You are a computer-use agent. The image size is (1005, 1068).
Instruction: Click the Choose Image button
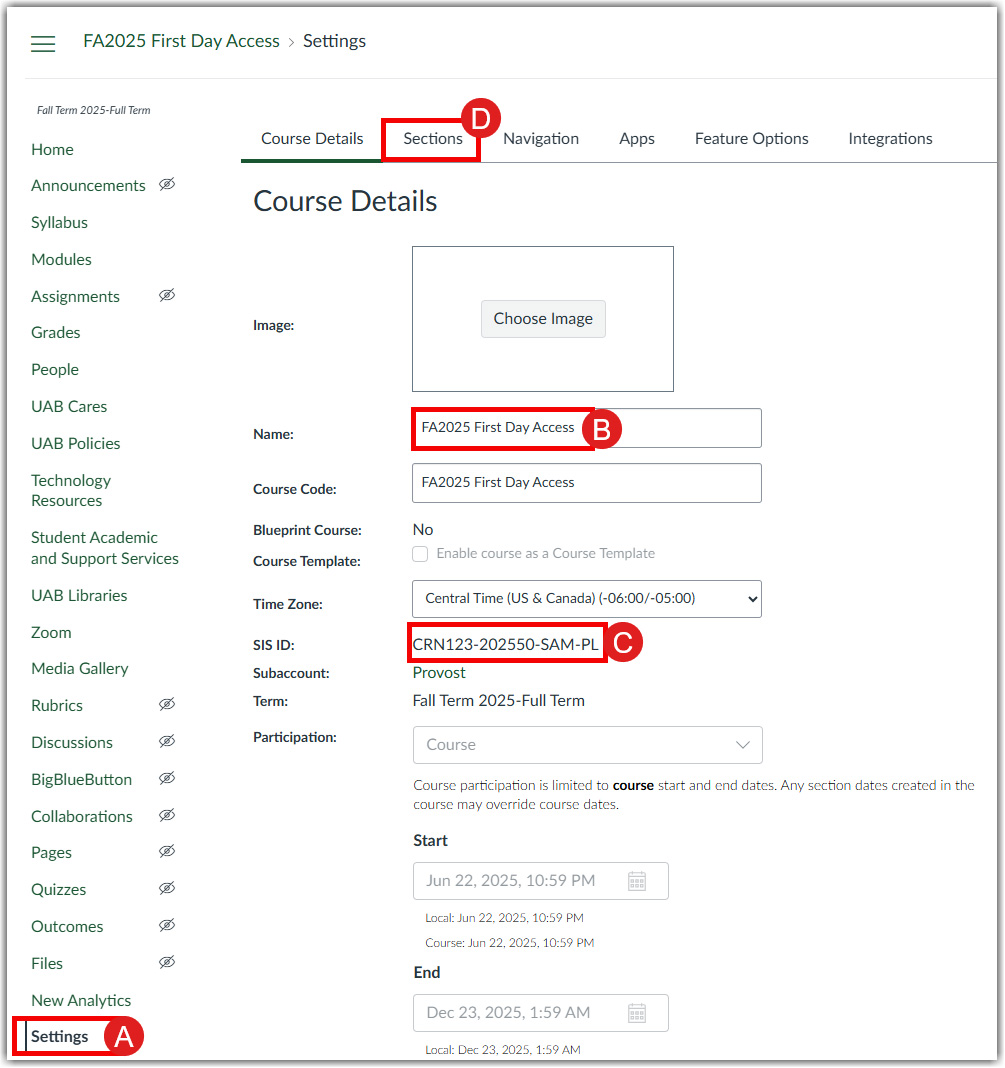[543, 318]
